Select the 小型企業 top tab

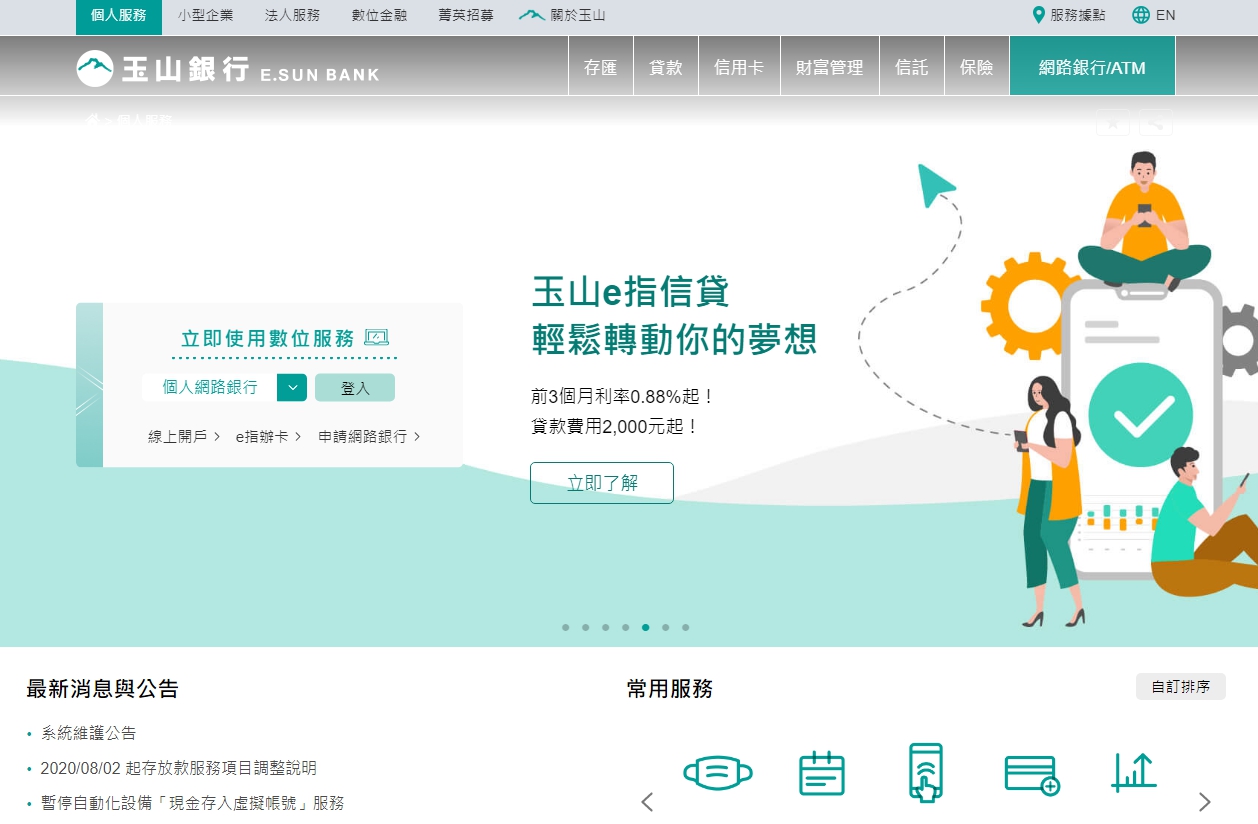205,16
